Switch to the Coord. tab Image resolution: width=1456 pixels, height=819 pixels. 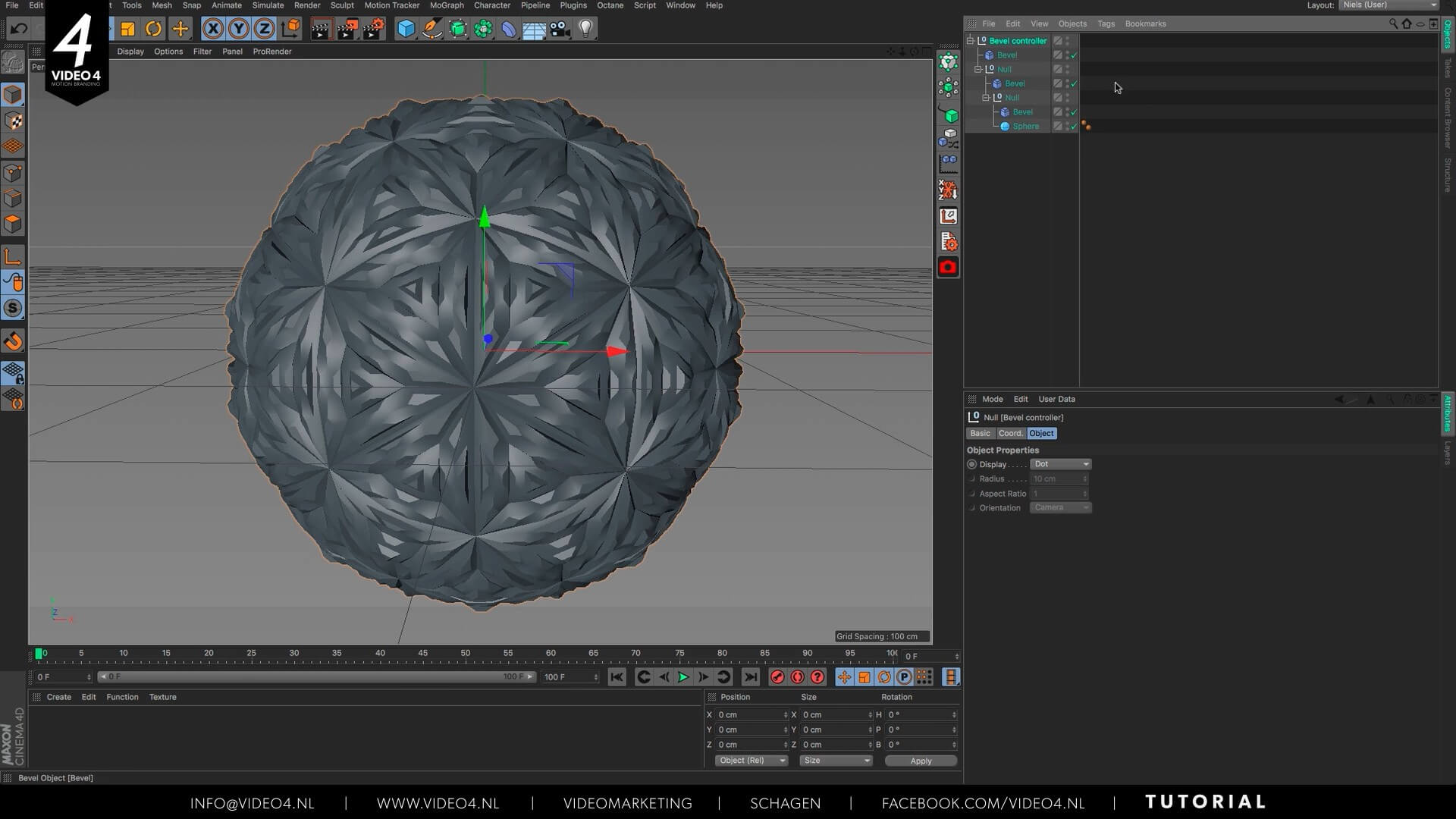pyautogui.click(x=1010, y=433)
